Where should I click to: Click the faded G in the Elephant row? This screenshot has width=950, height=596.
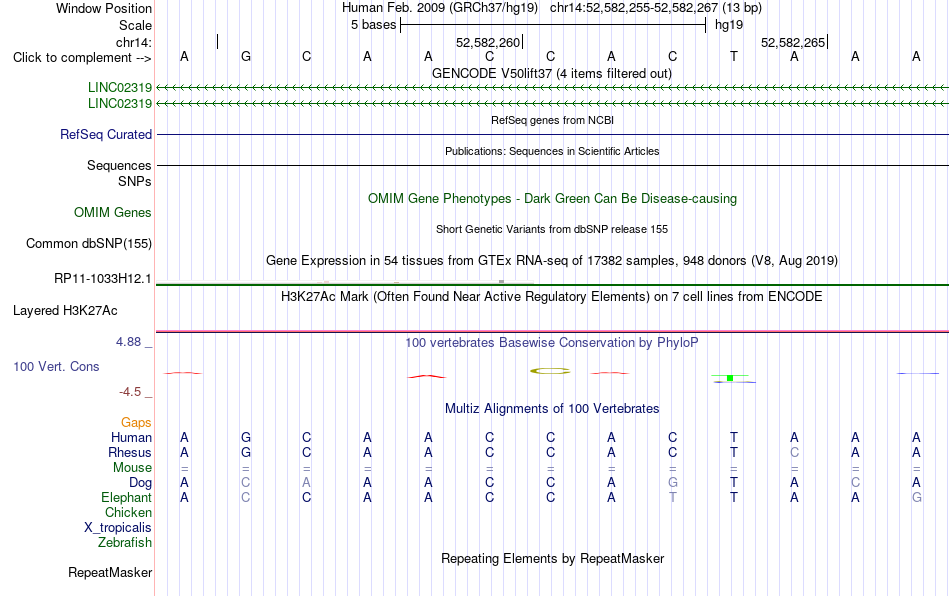click(917, 497)
